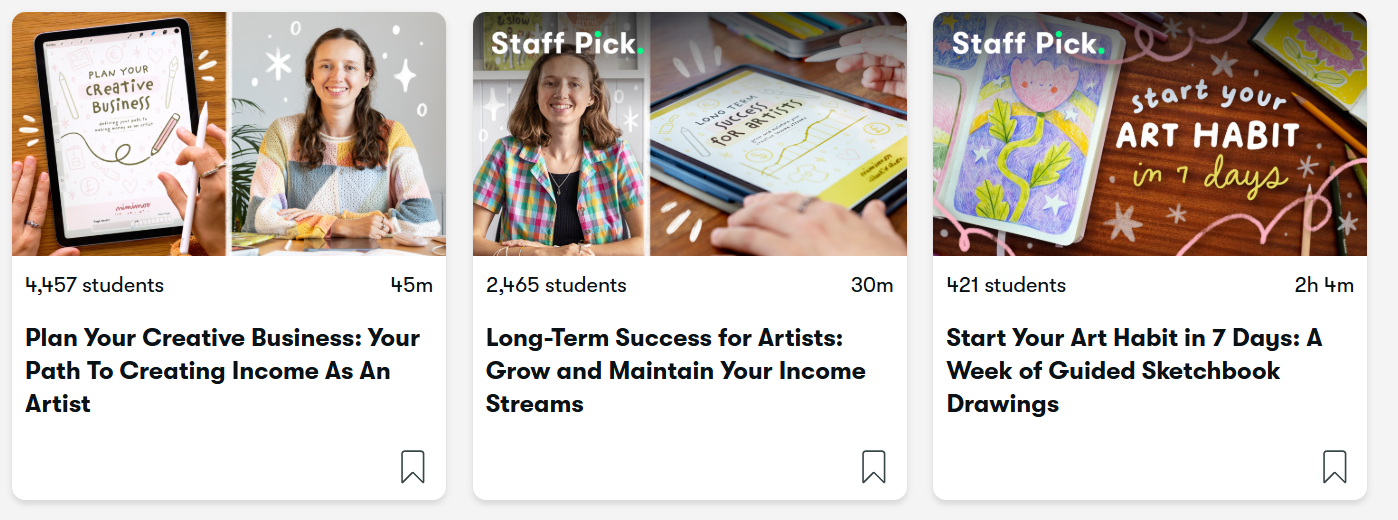1398x520 pixels.
Task: Save Long-Term Success for Artists with bookmark icon
Action: pos(874,466)
